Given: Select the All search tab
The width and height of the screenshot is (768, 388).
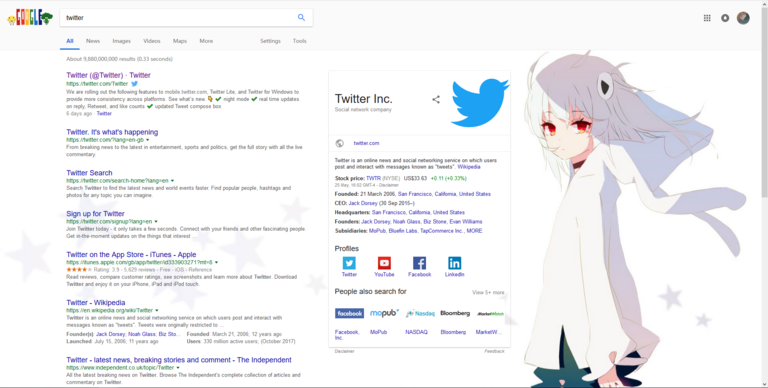Looking at the screenshot, I should [x=70, y=41].
